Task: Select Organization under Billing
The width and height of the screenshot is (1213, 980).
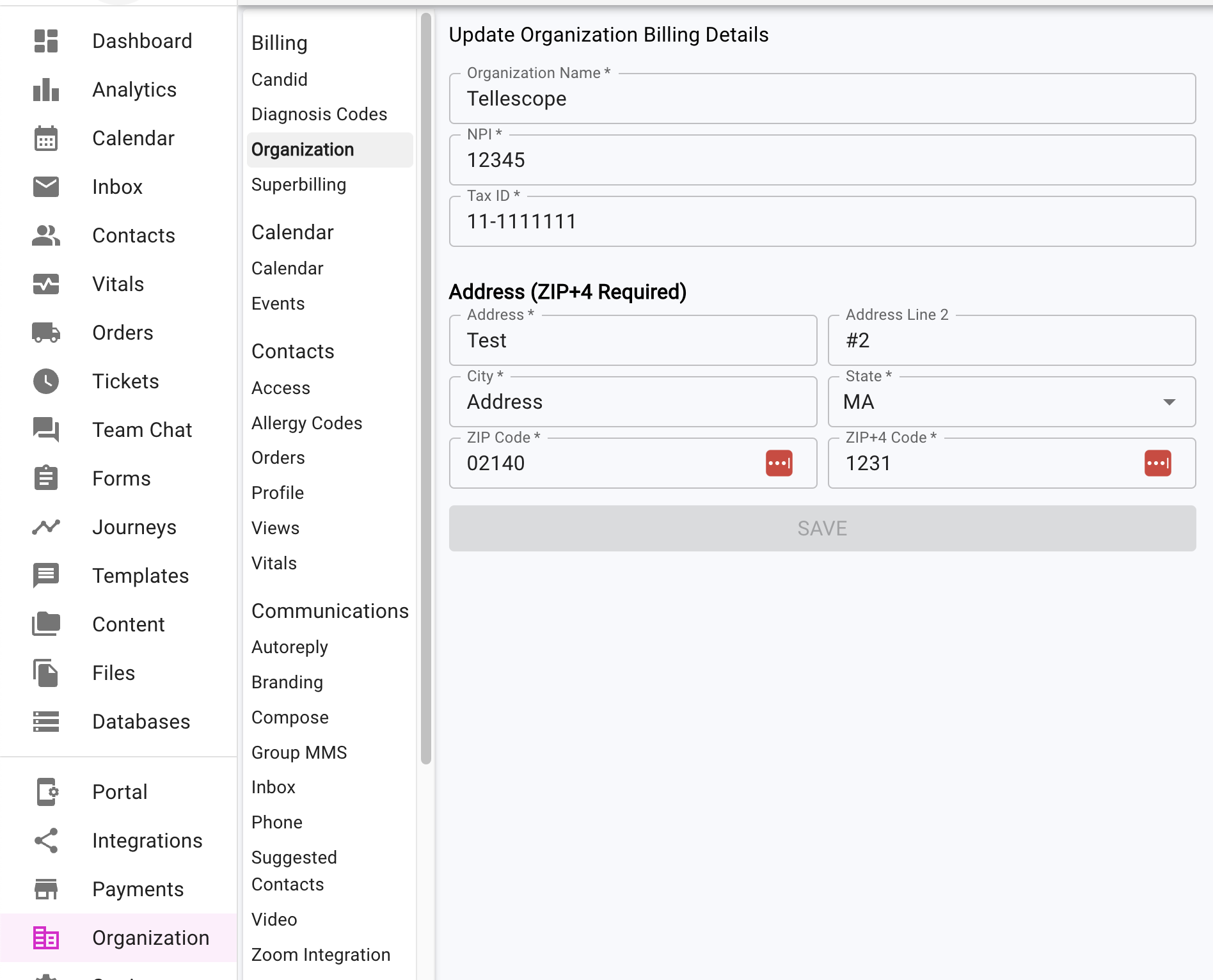Action: (x=330, y=150)
